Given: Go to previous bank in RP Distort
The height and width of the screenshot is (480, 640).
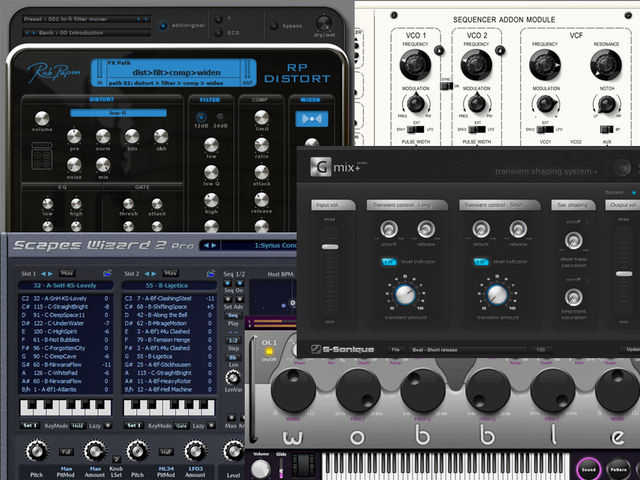Looking at the screenshot, I should pyautogui.click(x=27, y=32).
